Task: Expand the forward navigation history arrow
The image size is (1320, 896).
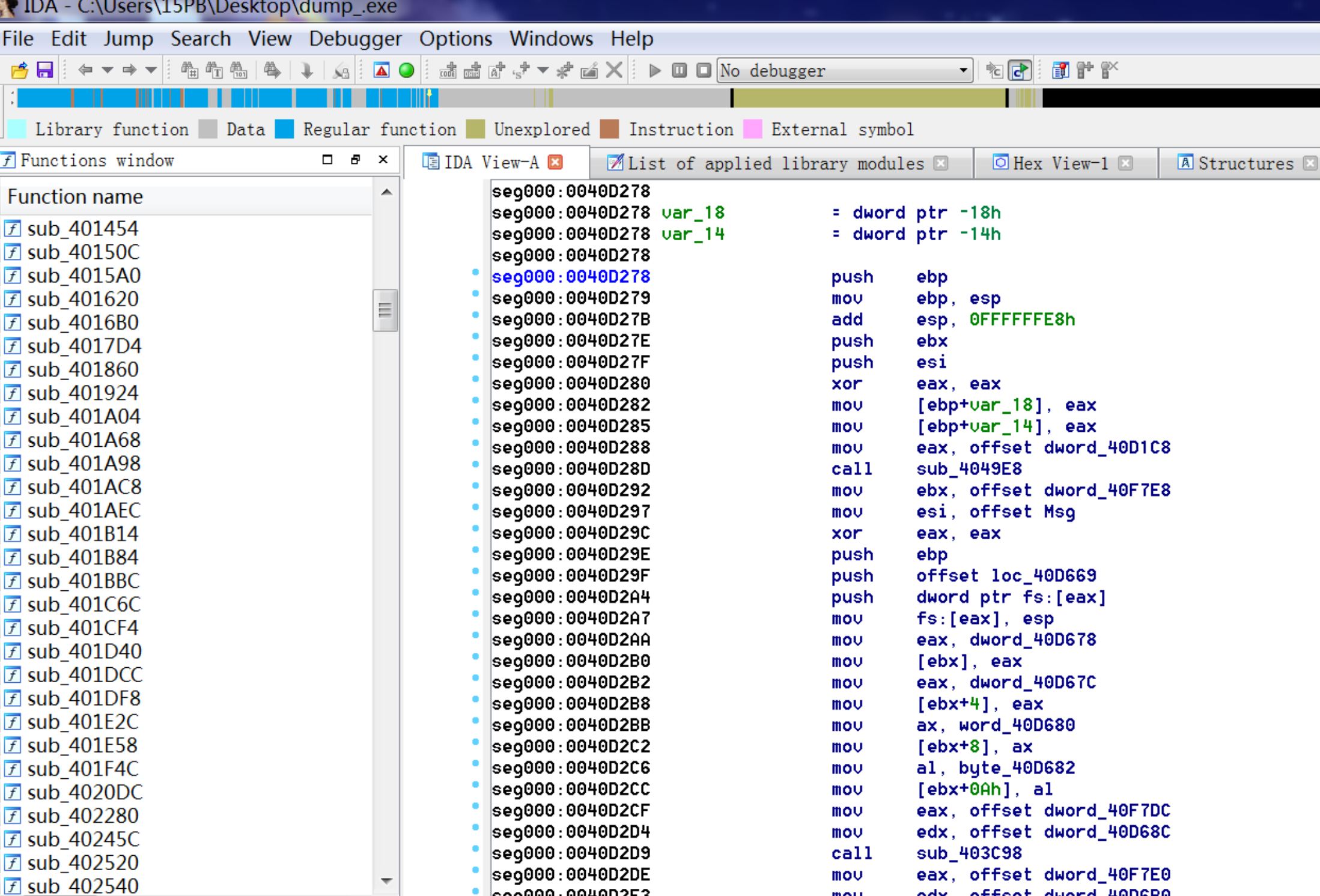Action: click(151, 70)
